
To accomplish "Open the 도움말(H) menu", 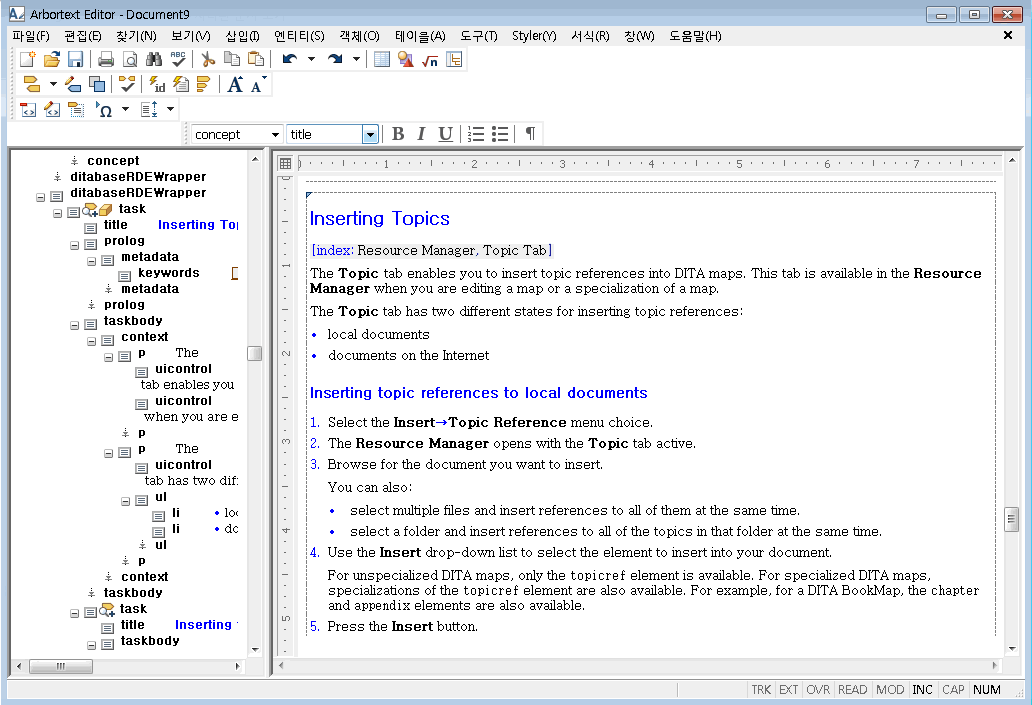I will coord(695,36).
